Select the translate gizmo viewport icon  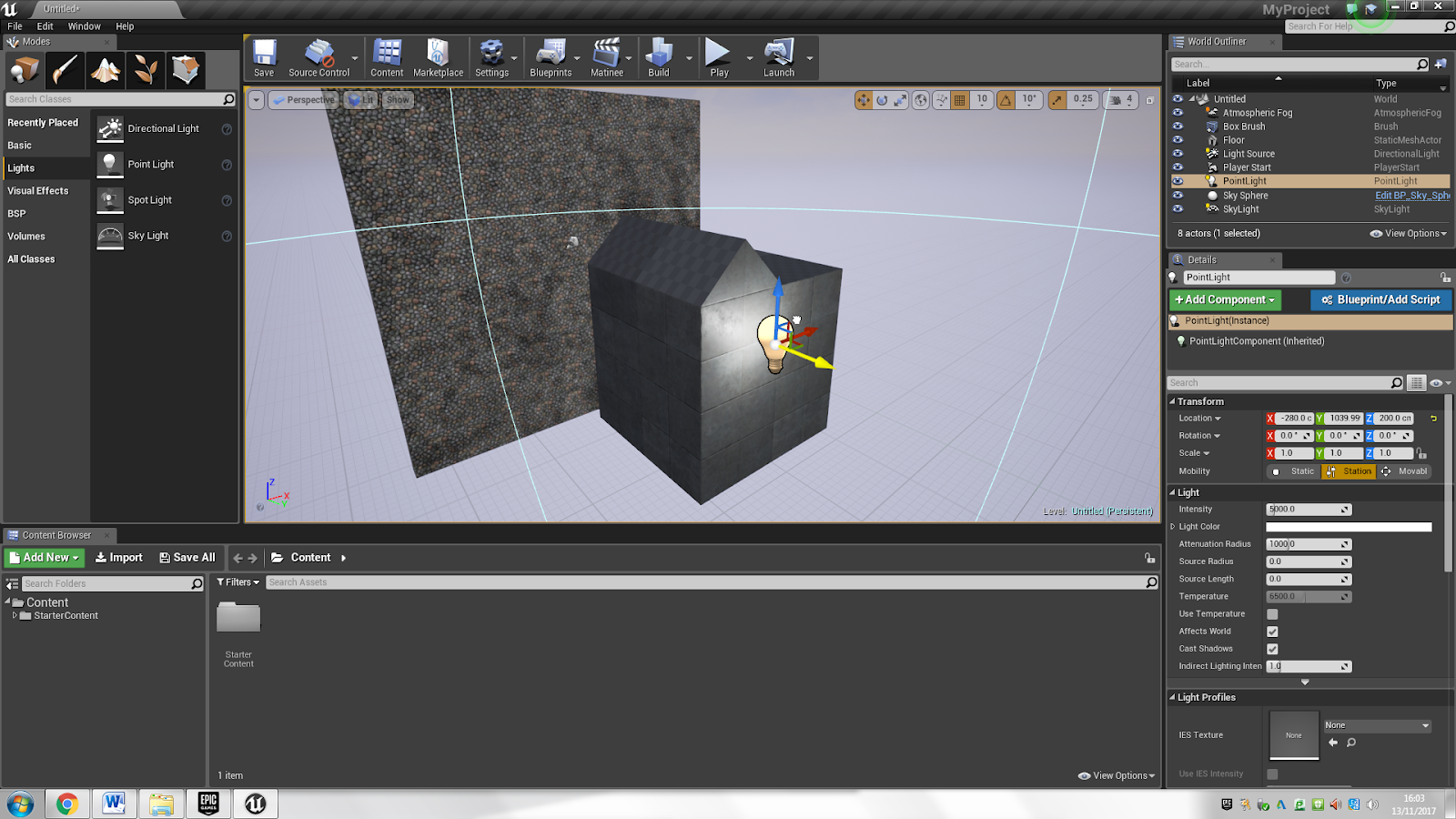click(864, 100)
